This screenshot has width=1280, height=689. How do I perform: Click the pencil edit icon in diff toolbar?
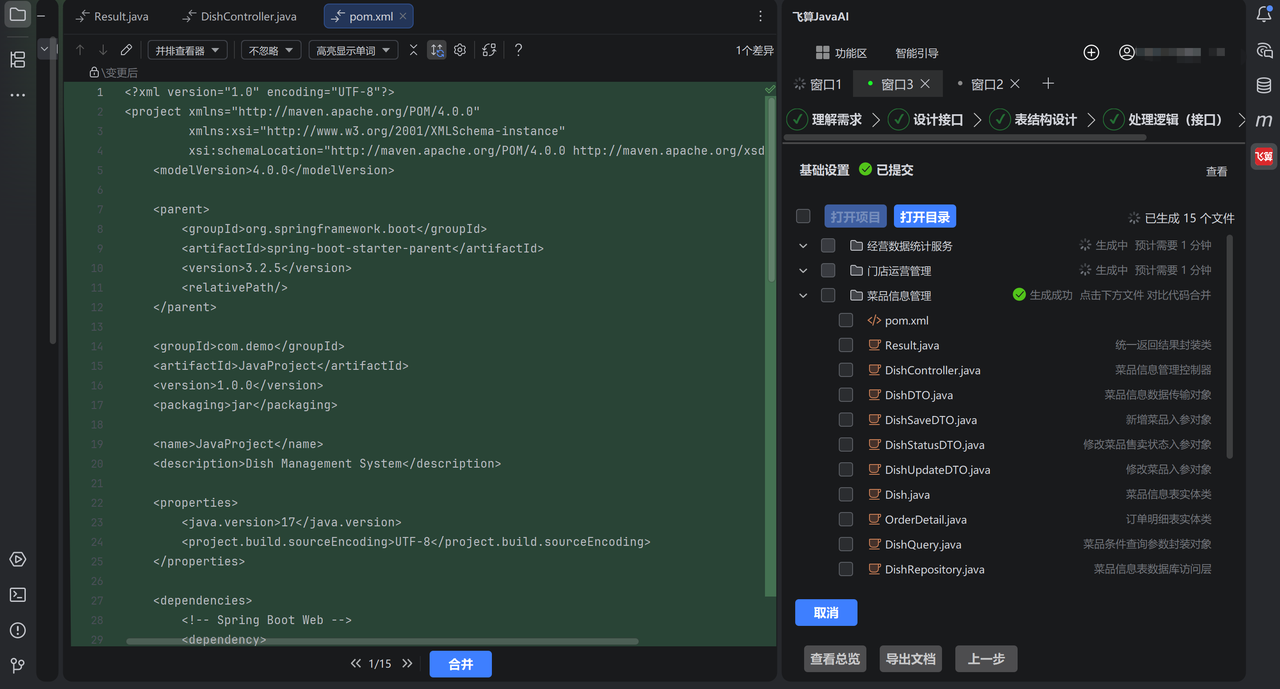[x=126, y=50]
